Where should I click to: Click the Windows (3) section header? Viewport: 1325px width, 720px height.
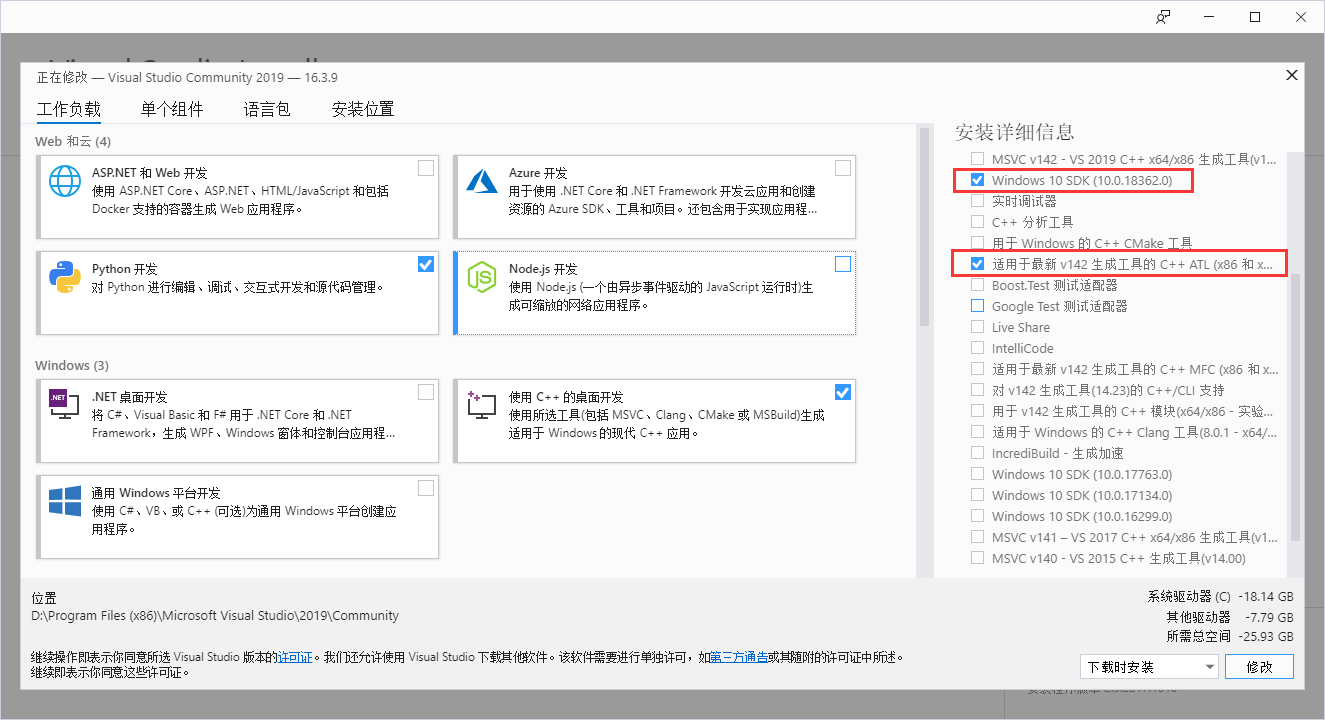coord(72,365)
